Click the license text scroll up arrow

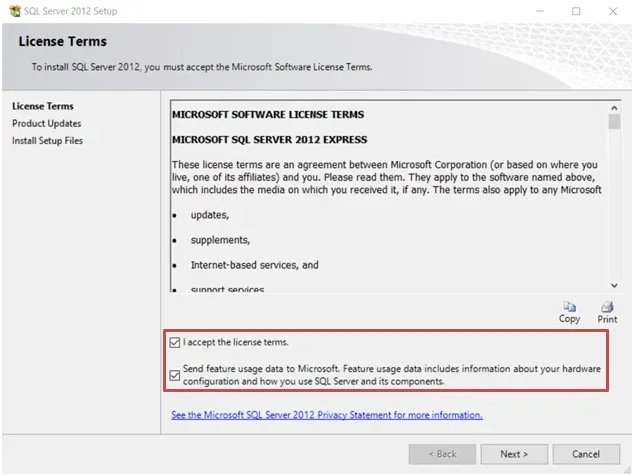click(614, 108)
